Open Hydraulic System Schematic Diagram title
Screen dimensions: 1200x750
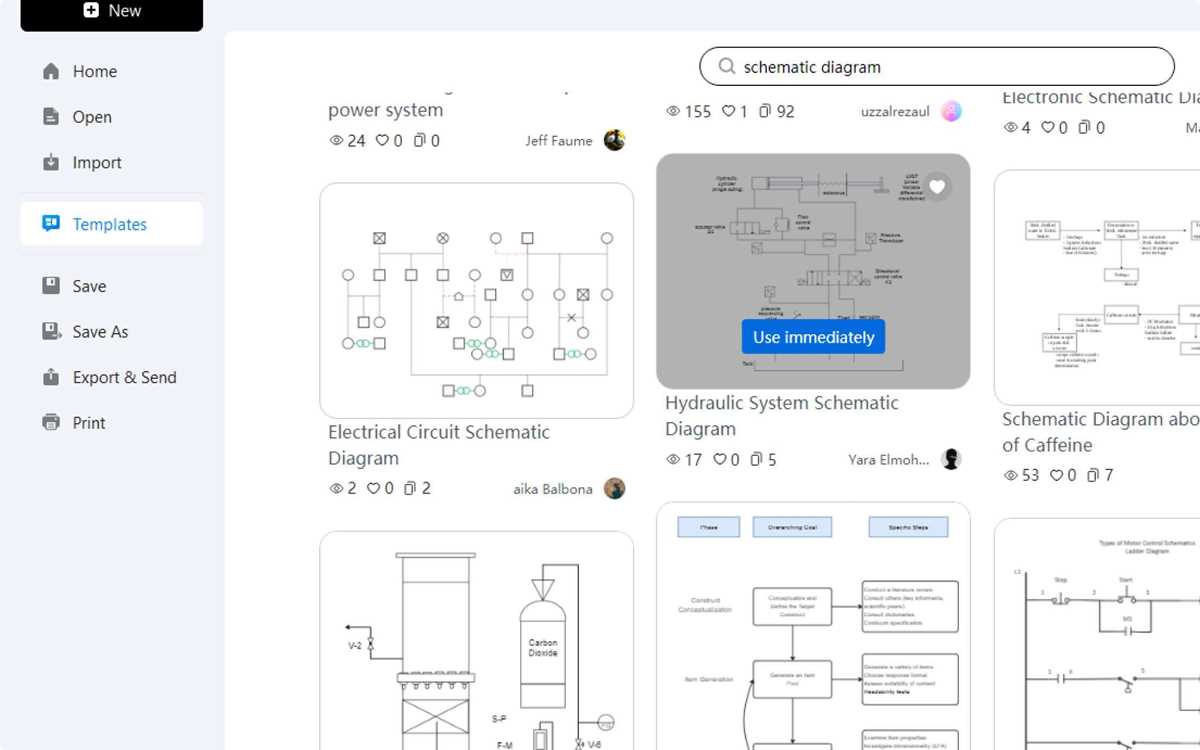[x=782, y=416]
